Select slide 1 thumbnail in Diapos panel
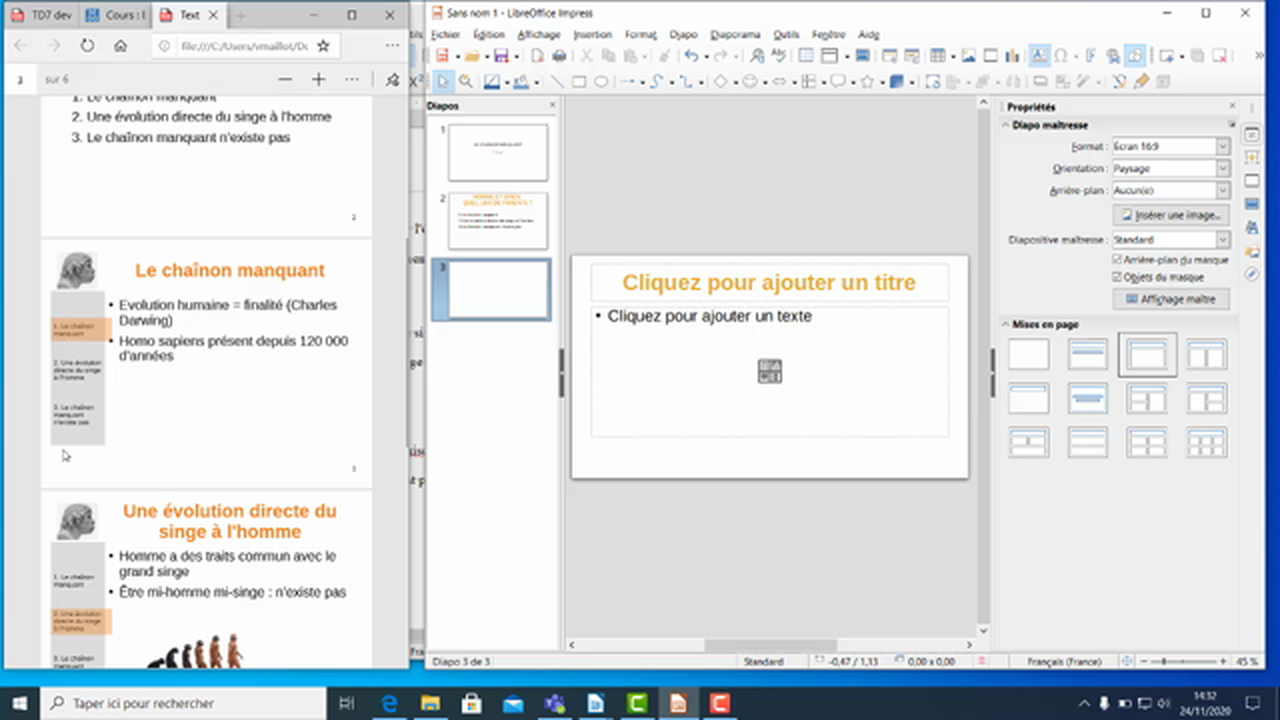 (x=498, y=152)
